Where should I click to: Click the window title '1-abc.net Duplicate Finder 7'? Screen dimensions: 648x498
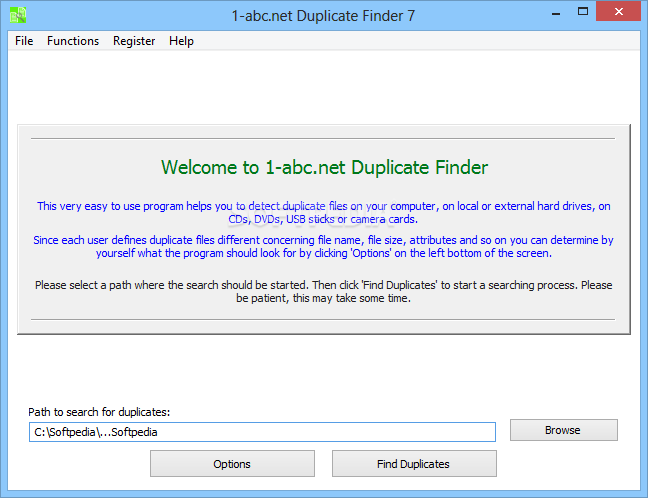point(323,16)
